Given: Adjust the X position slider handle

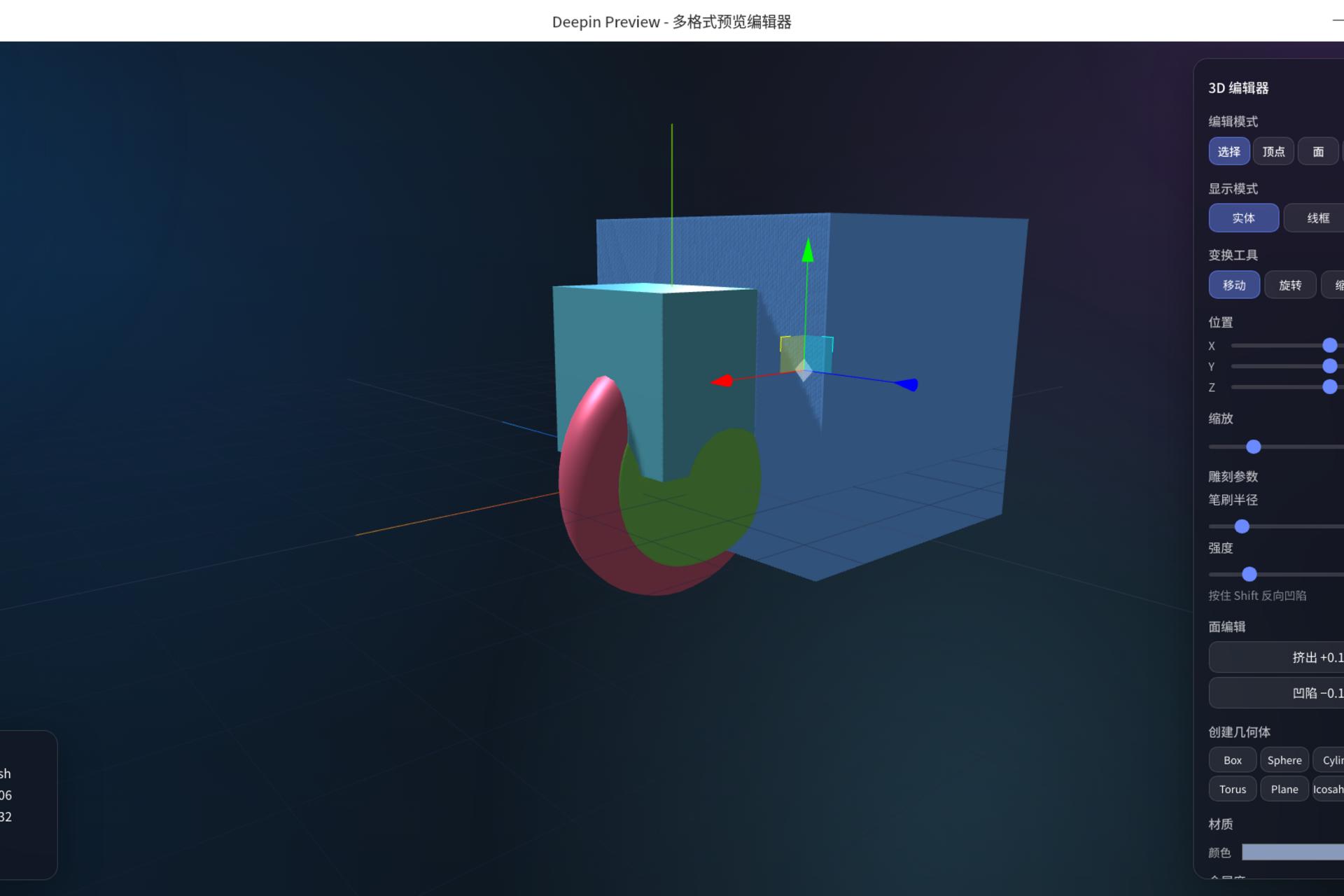Looking at the screenshot, I should (1329, 345).
